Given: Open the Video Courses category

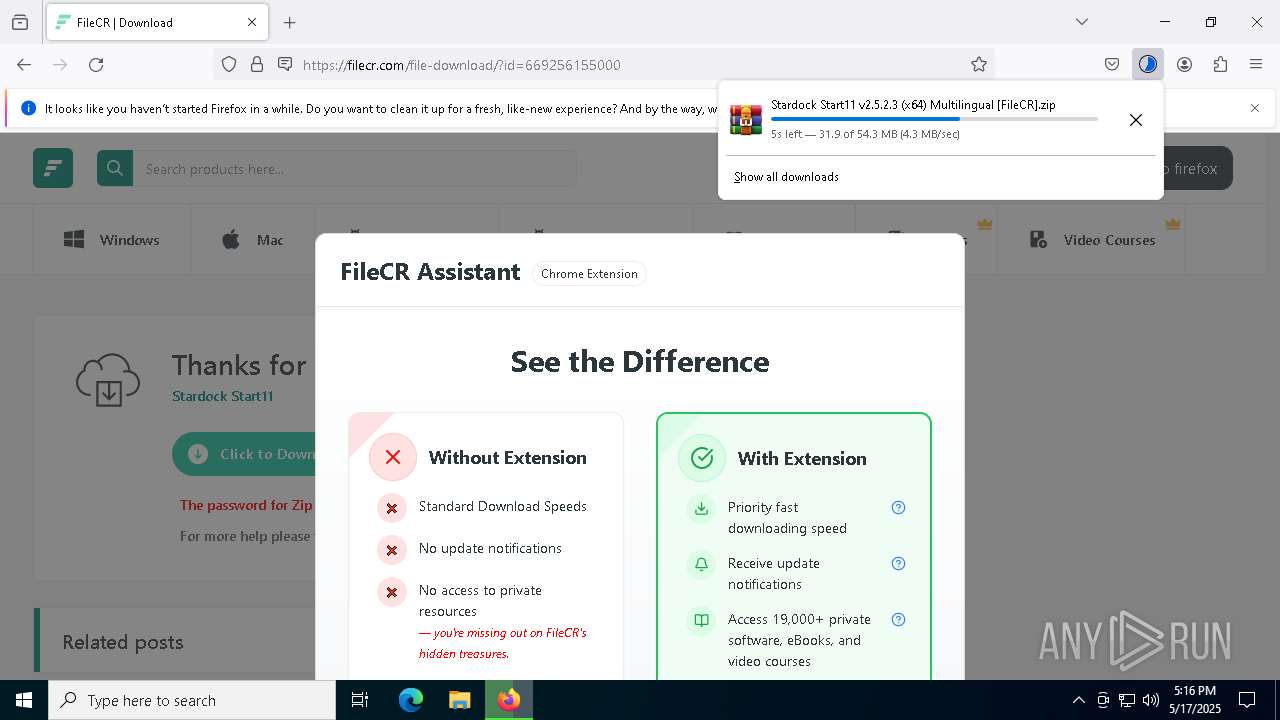Looking at the screenshot, I should point(1092,240).
